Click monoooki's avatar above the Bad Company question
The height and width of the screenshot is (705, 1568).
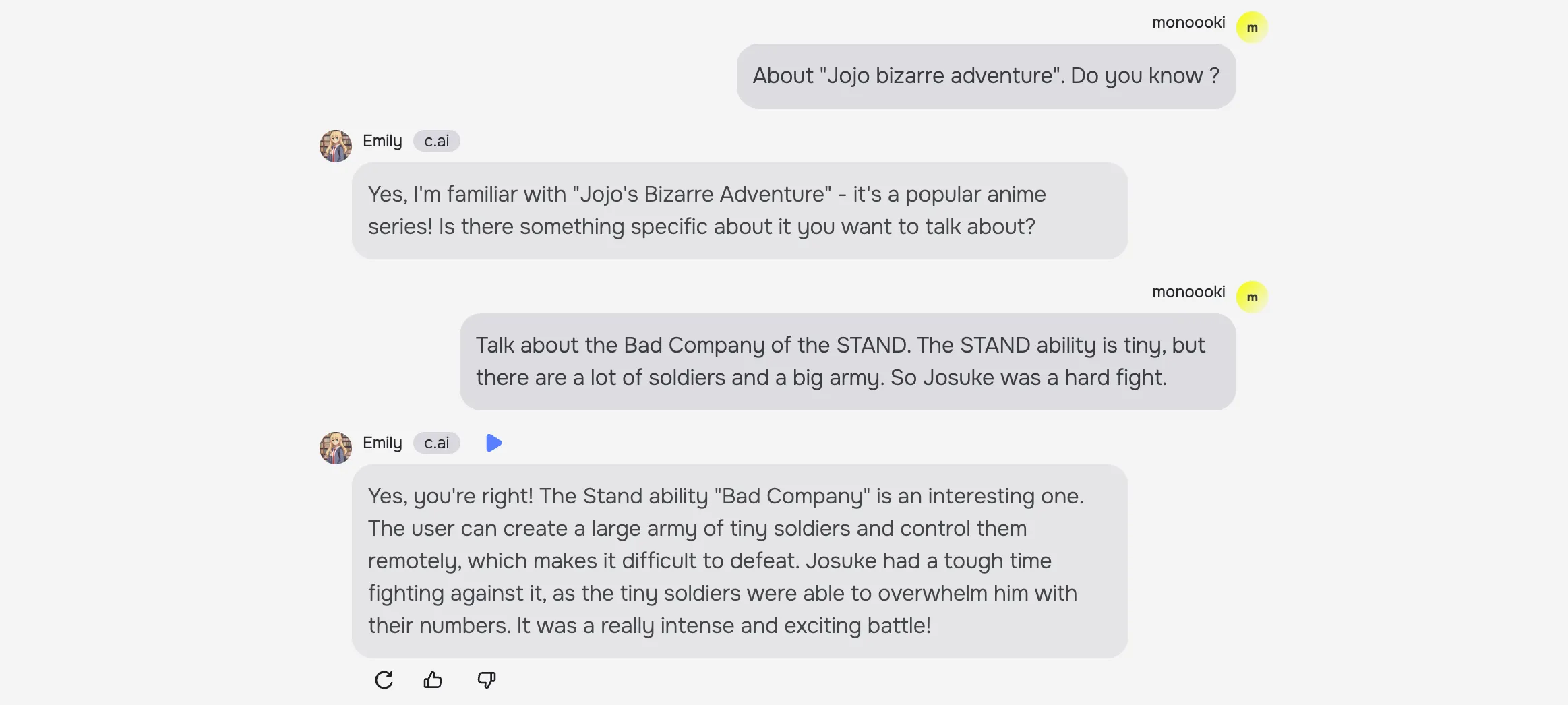pyautogui.click(x=1252, y=297)
